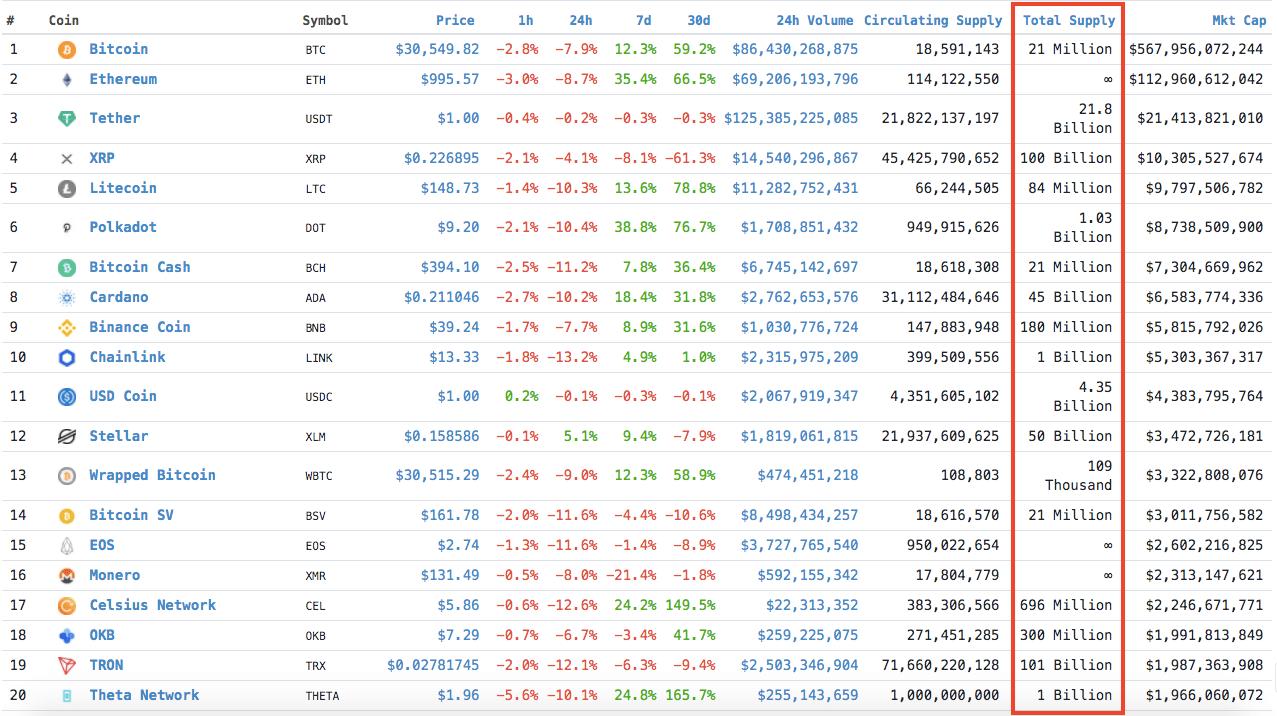
Task: Sort by the 1h change column header
Action: pyautogui.click(x=525, y=20)
